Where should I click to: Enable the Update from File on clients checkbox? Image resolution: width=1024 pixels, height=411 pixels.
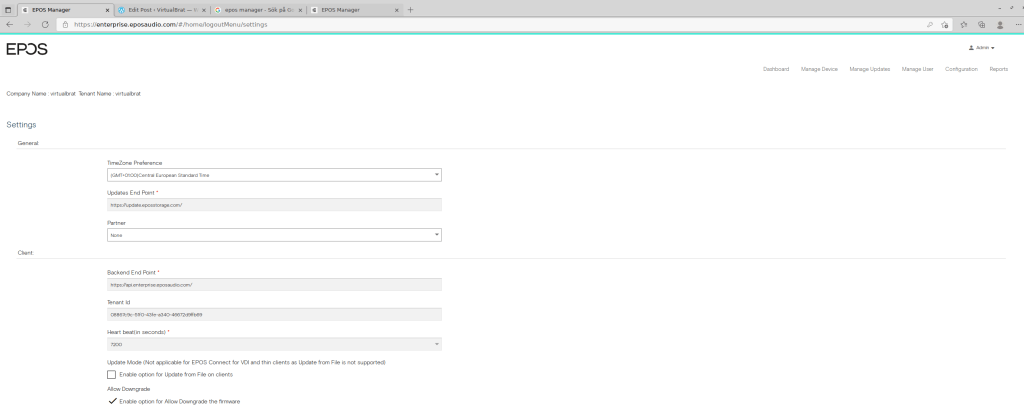coord(112,374)
